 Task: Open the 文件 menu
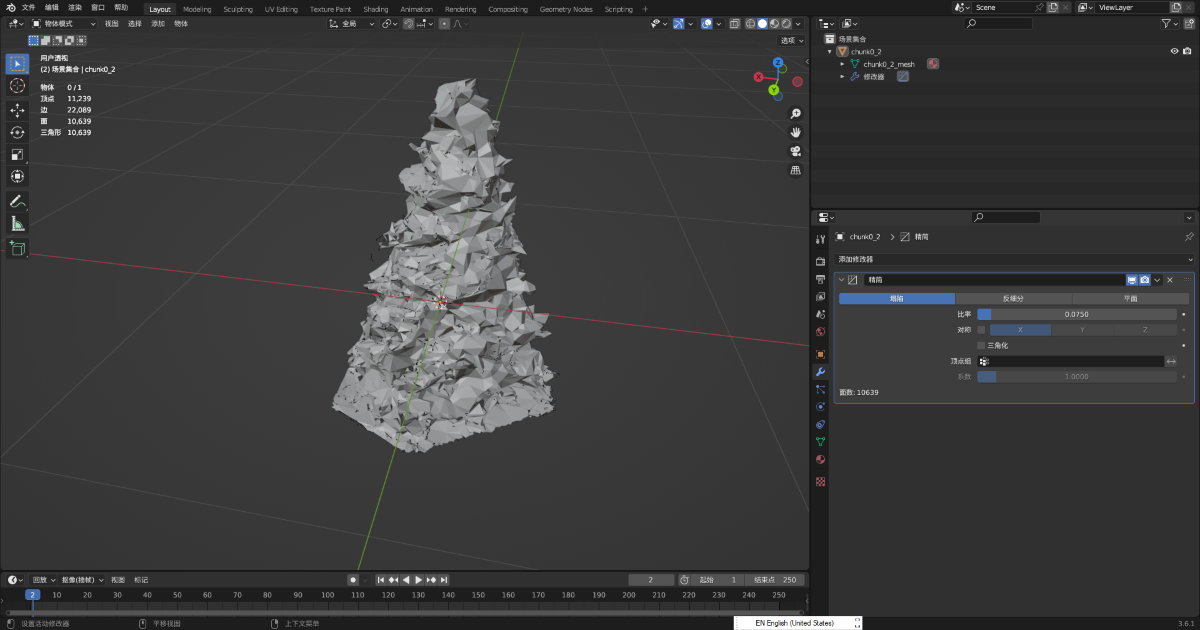(x=28, y=7)
